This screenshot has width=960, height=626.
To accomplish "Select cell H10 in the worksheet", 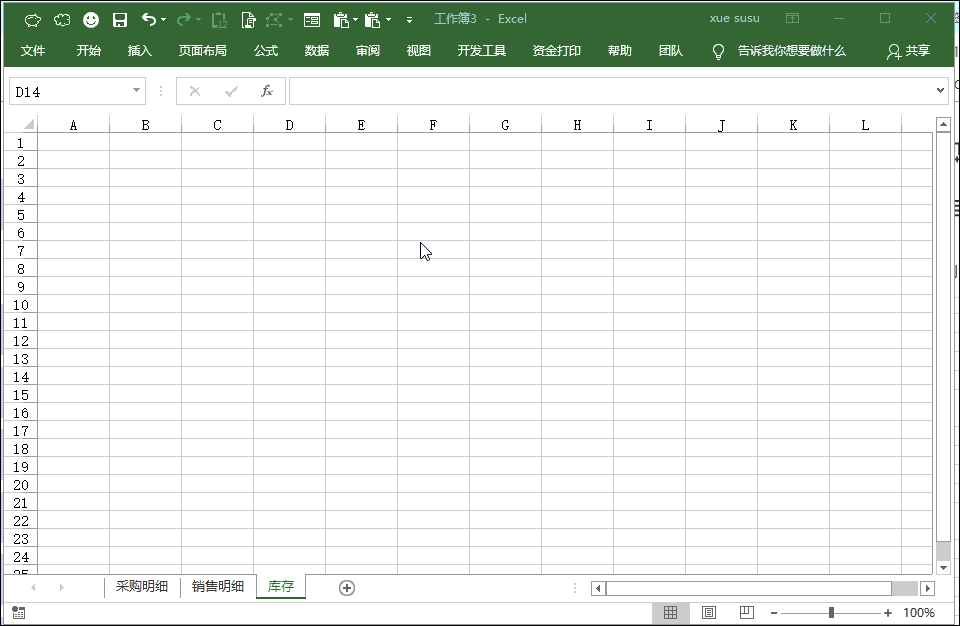I will tap(577, 305).
